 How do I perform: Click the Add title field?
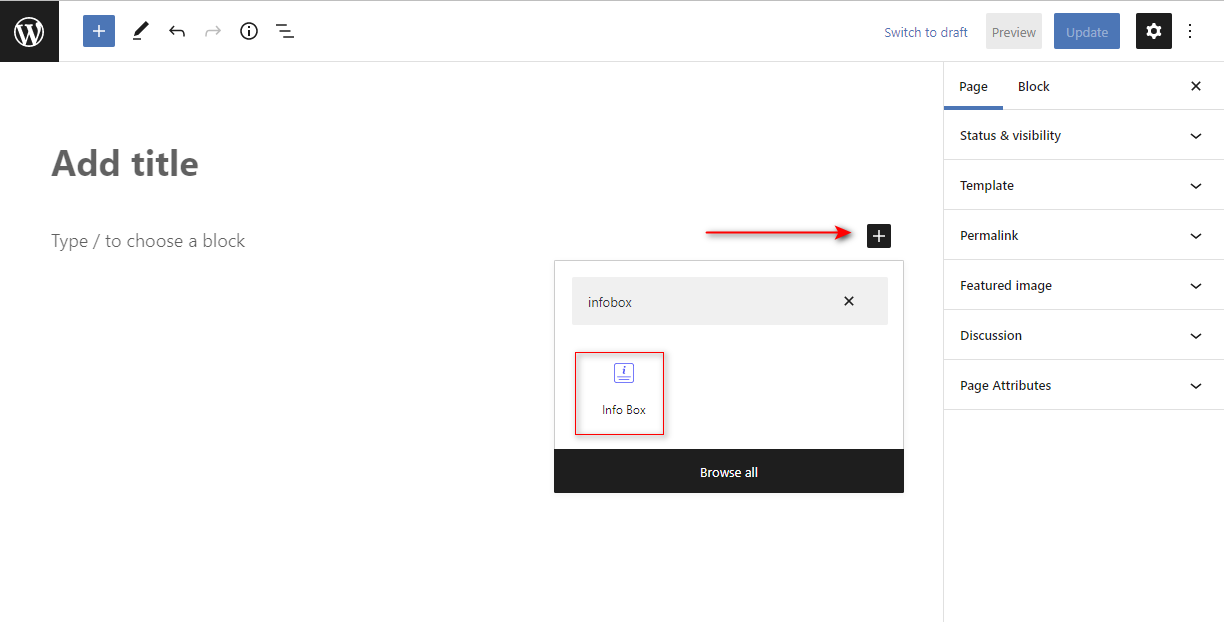(x=125, y=163)
